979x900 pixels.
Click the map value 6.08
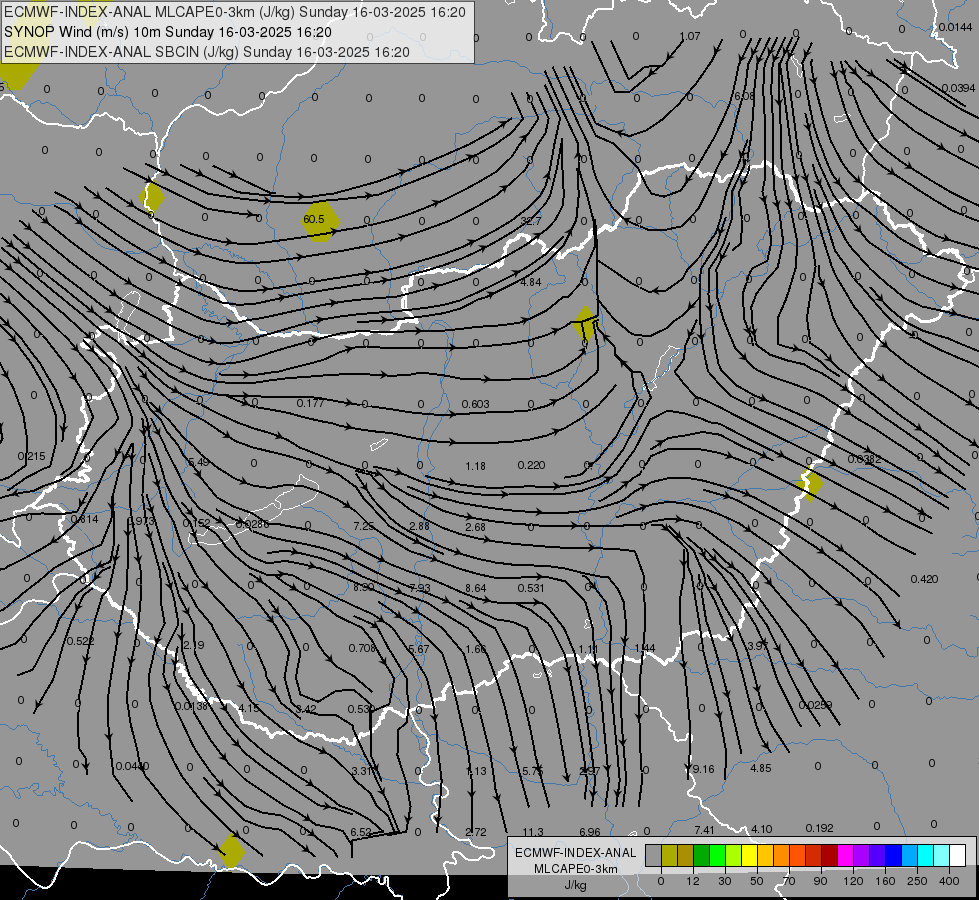click(744, 96)
